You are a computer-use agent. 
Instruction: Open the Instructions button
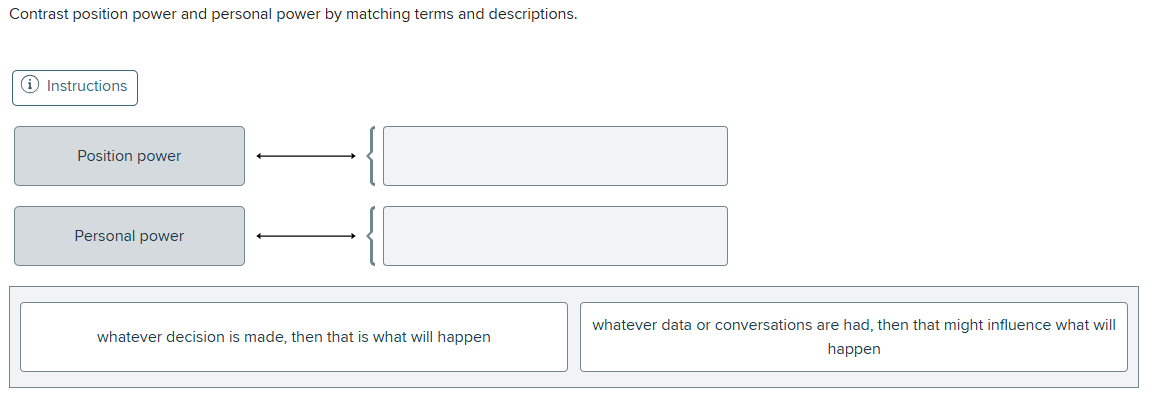[x=75, y=87]
